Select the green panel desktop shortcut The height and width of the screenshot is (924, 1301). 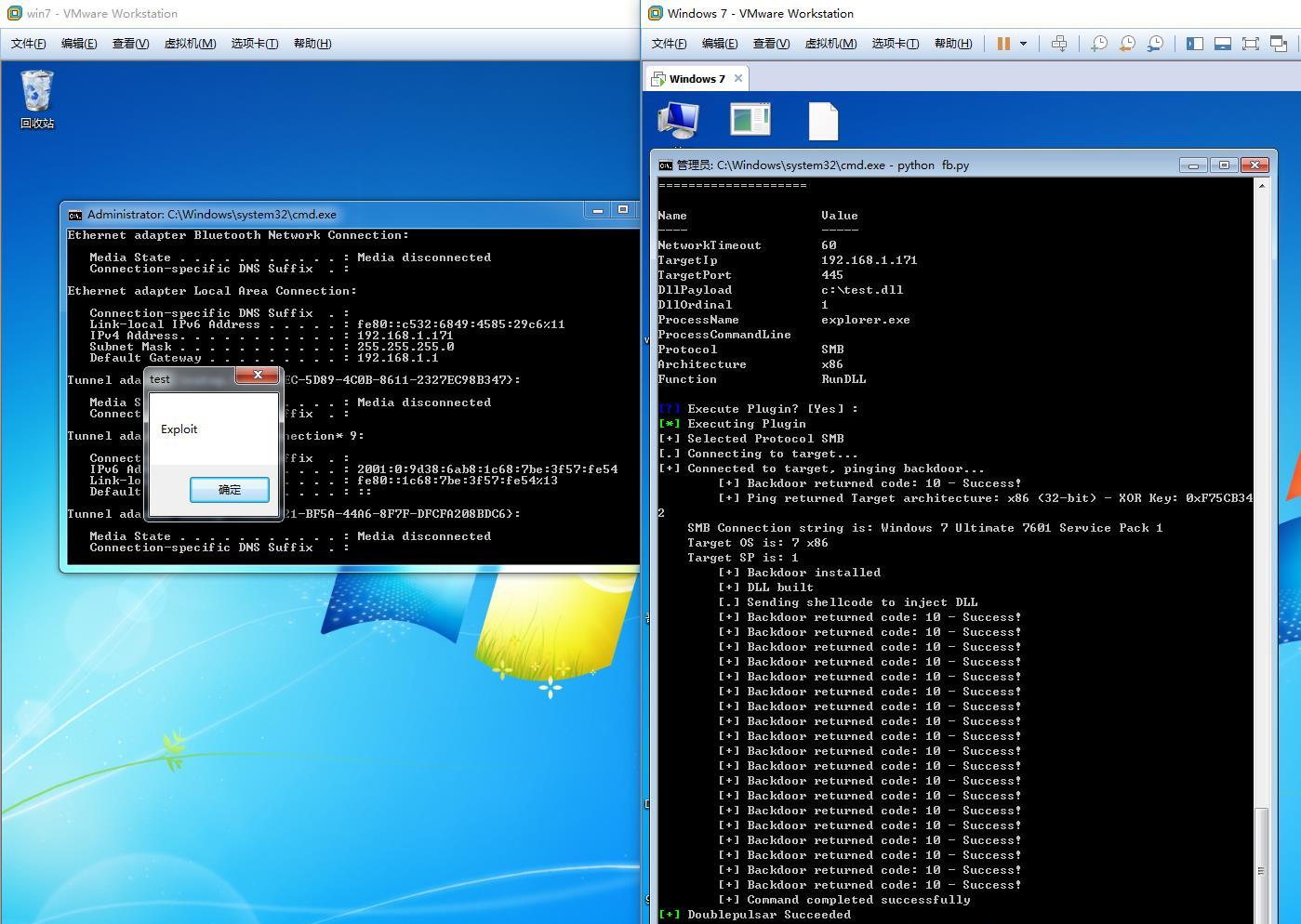point(750,120)
